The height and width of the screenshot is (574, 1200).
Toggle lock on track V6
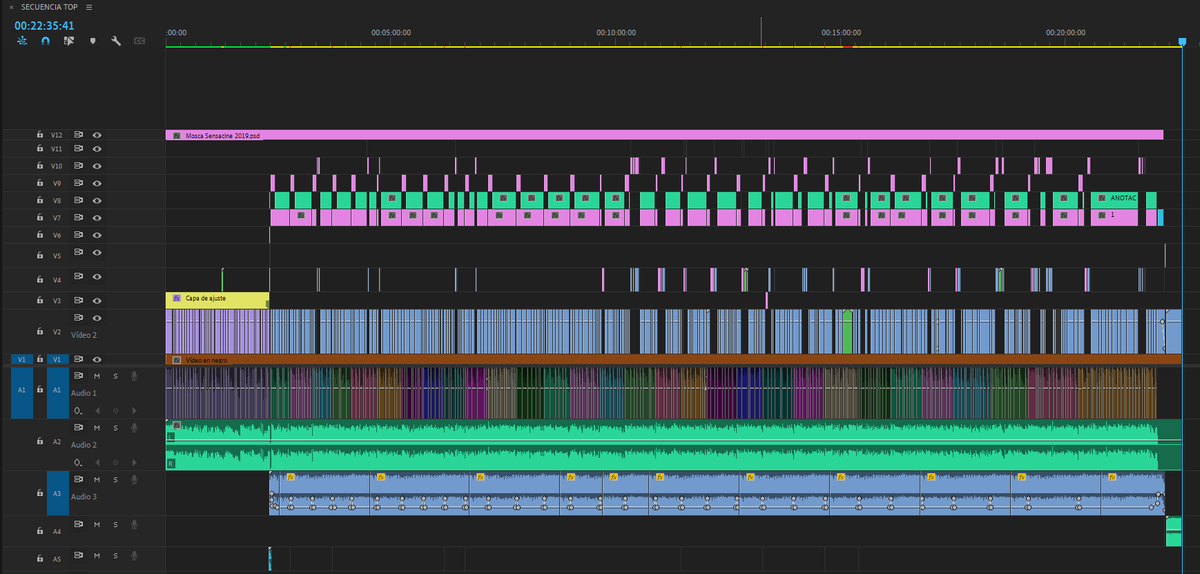pos(40,235)
